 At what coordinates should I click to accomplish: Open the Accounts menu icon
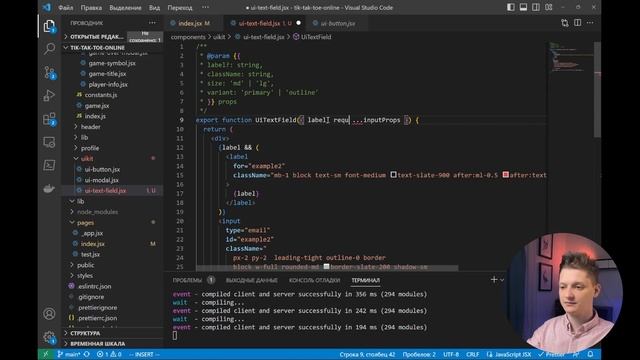49,314
